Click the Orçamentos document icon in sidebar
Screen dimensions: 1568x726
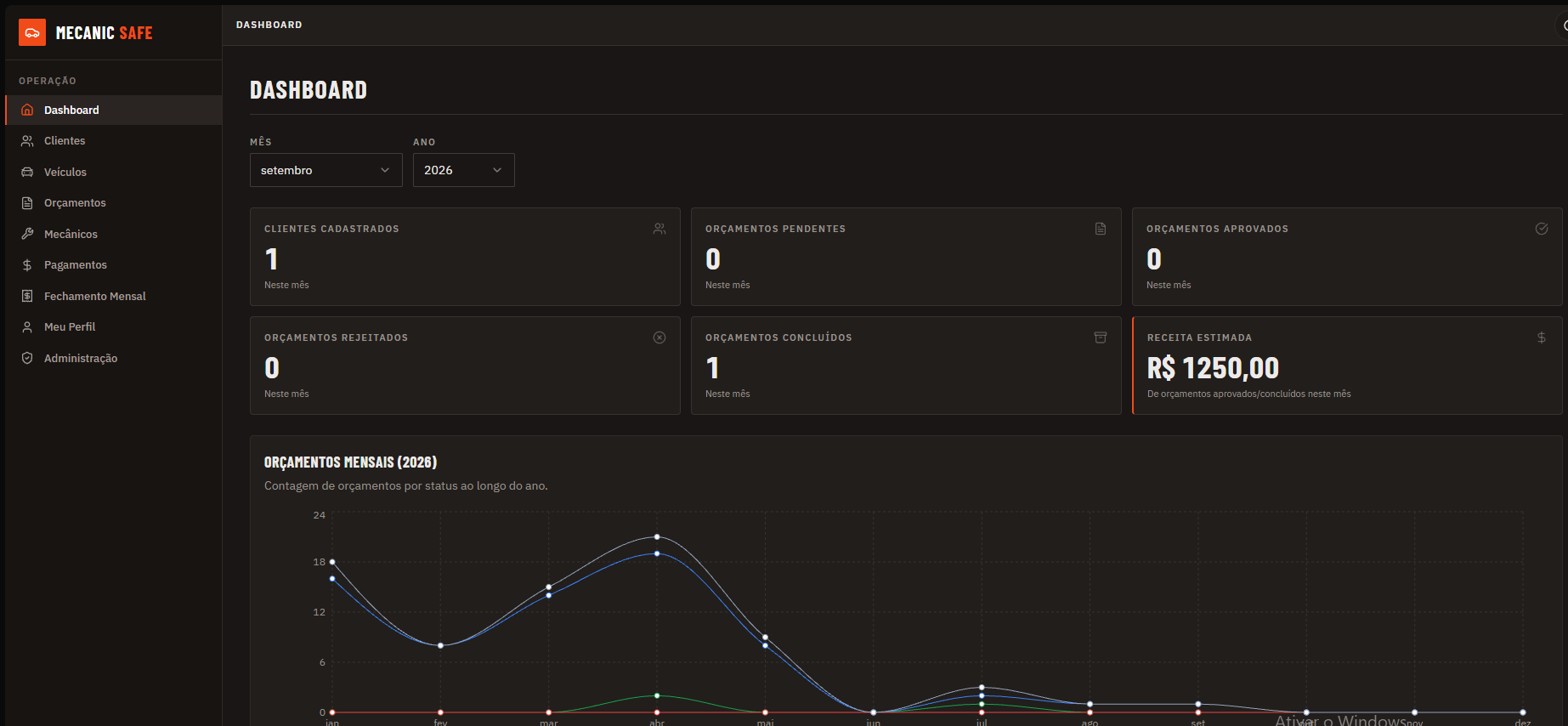pos(27,203)
